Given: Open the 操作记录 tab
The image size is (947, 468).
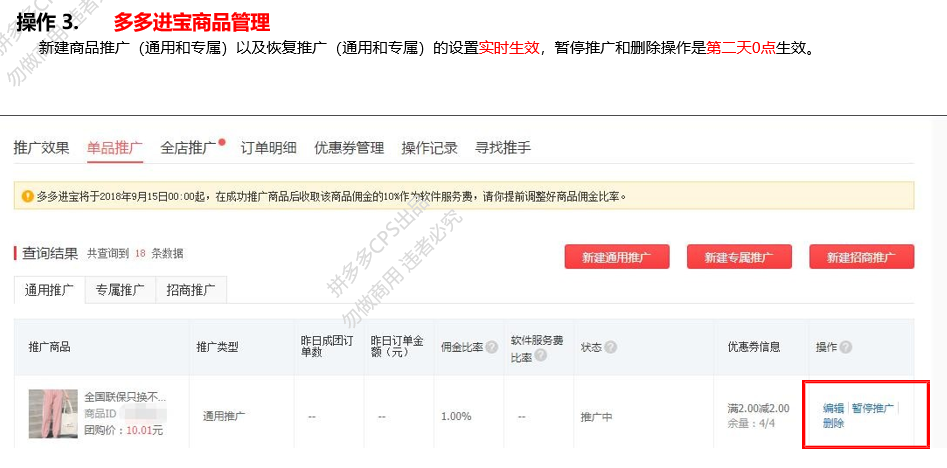Looking at the screenshot, I should pos(429,148).
